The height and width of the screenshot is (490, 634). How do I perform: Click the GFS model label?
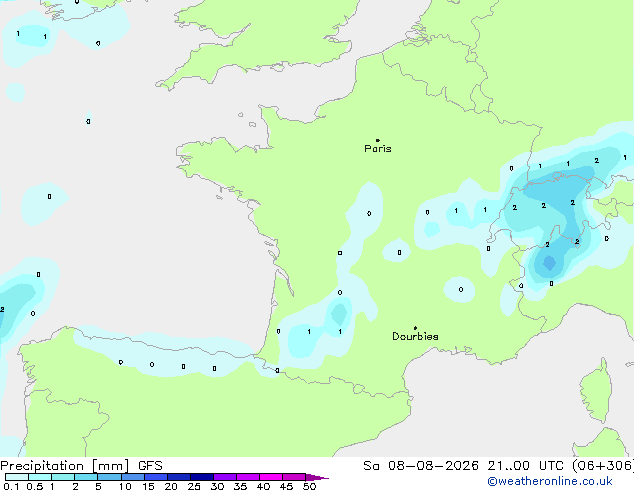(150, 466)
